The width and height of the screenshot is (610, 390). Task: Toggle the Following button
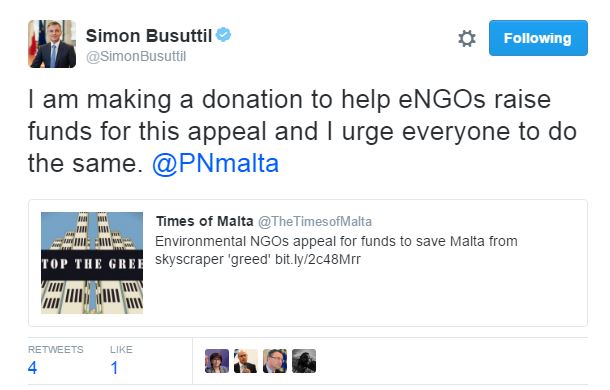click(x=538, y=38)
